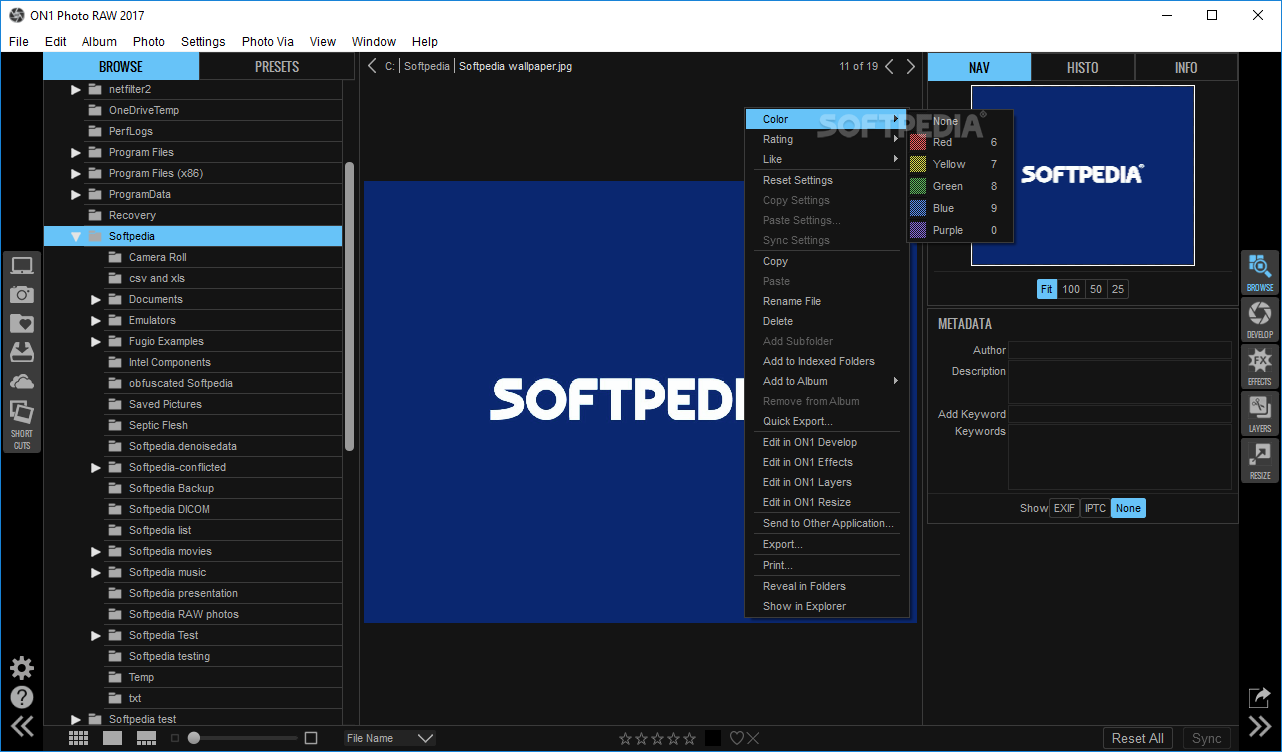
Task: Select Red color label
Action: [960, 142]
